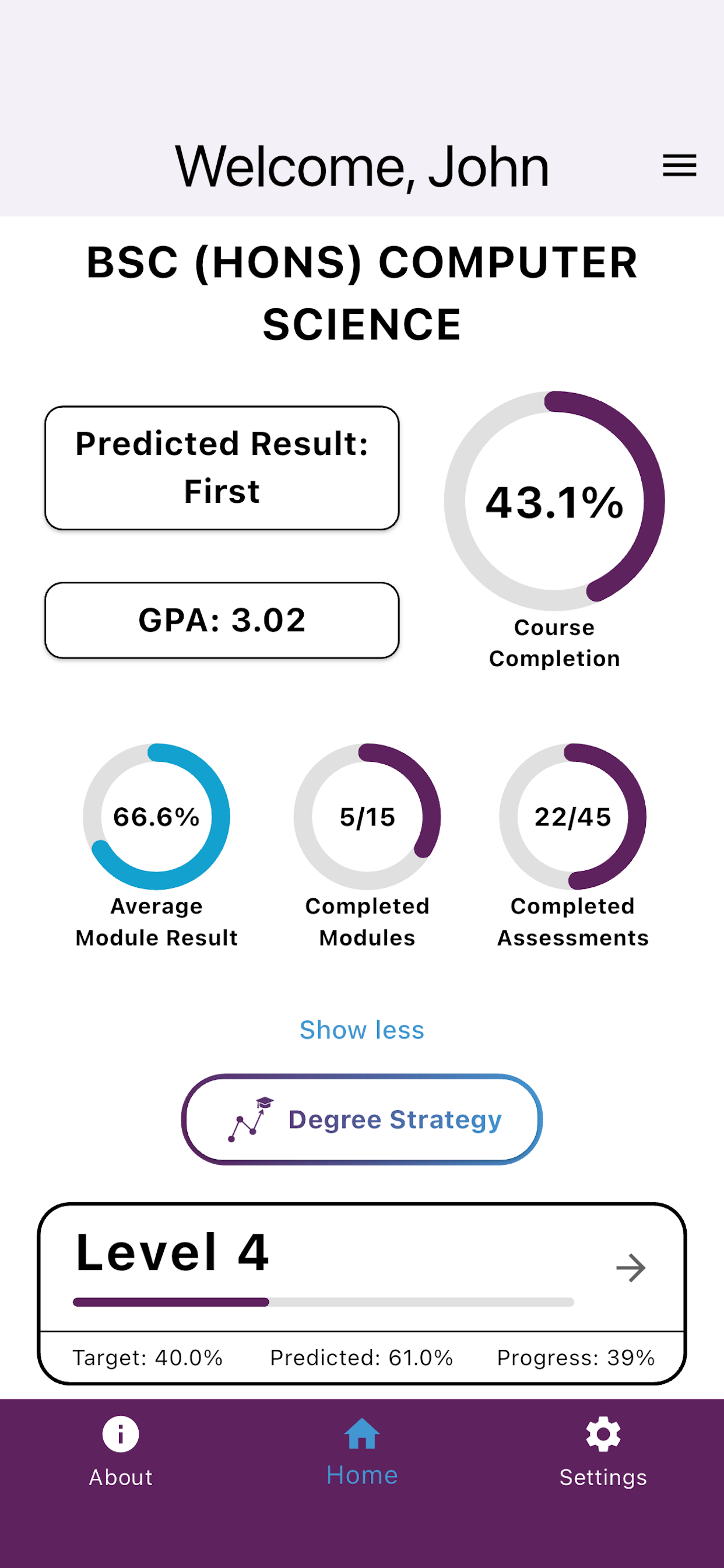Viewport: 724px width, 1568px height.
Task: Tap the 22/45 Completed Assessments ring
Action: 572,816
